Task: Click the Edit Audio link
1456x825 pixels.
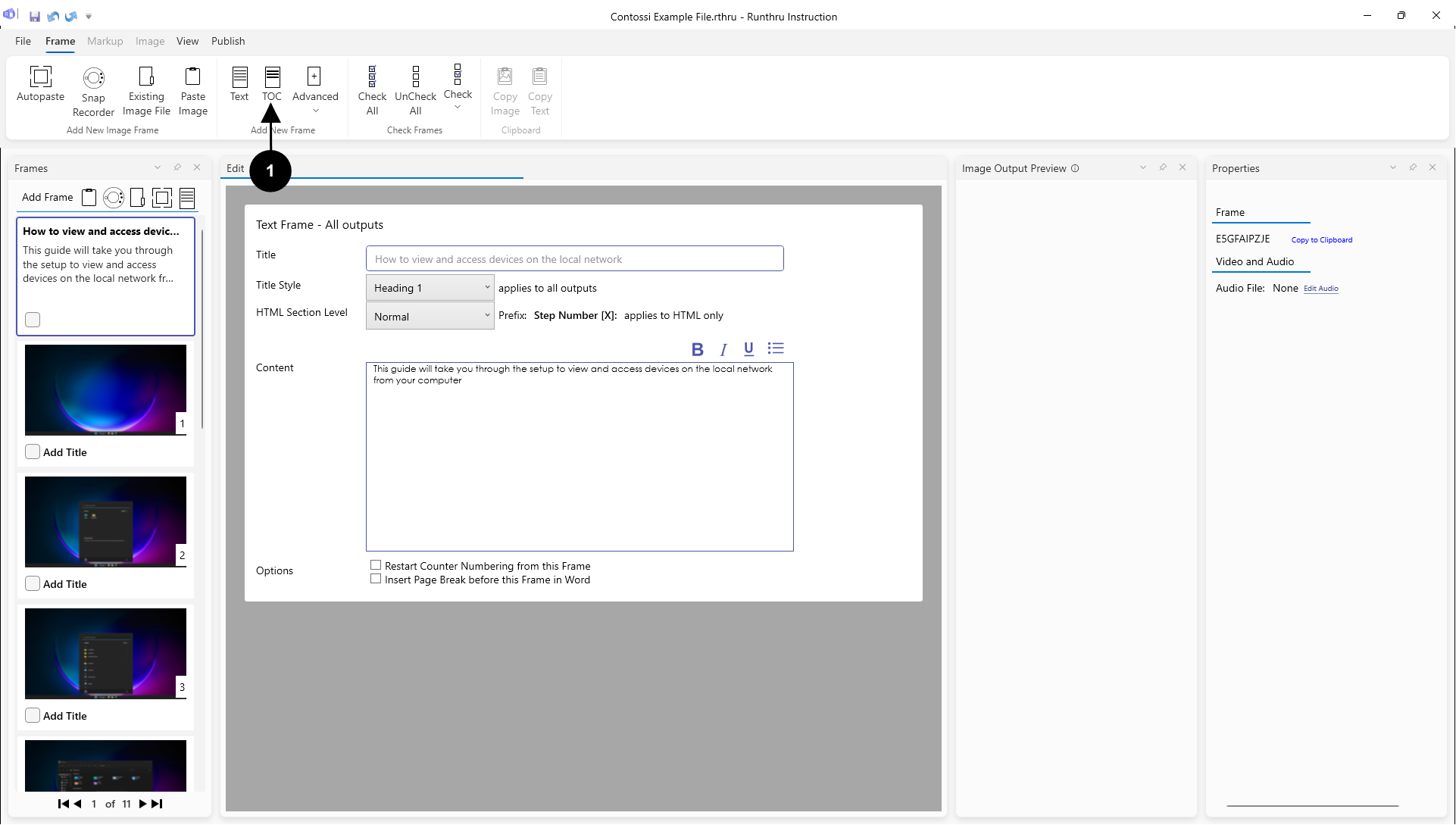Action: 1320,289
